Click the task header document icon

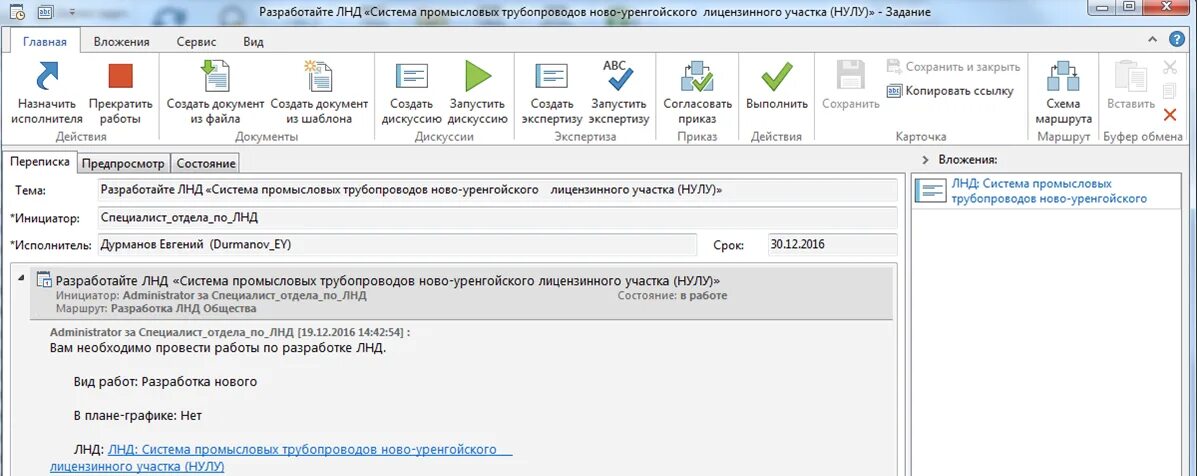tap(44, 279)
